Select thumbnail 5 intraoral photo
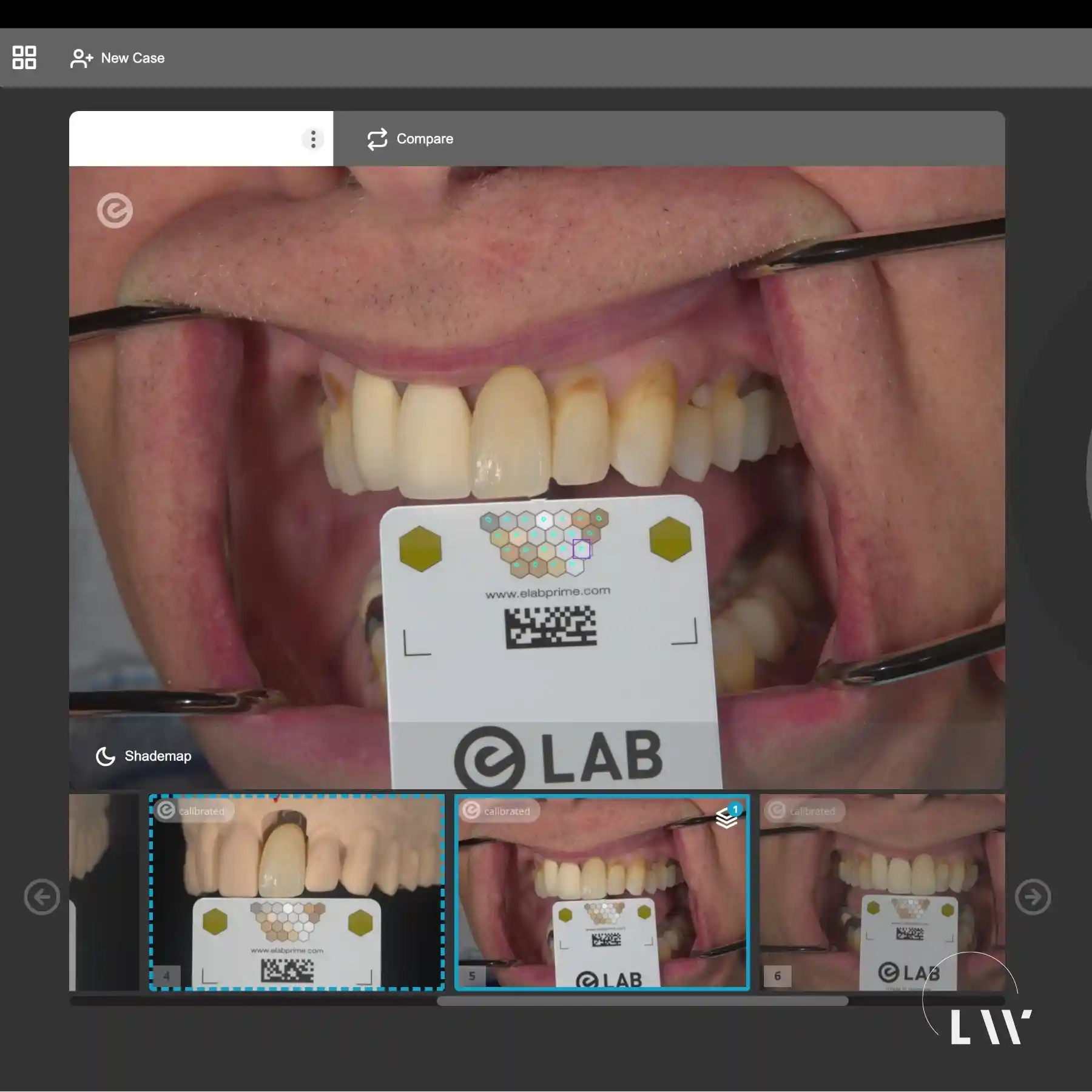Viewport: 1092px width, 1092px height. coord(602,892)
